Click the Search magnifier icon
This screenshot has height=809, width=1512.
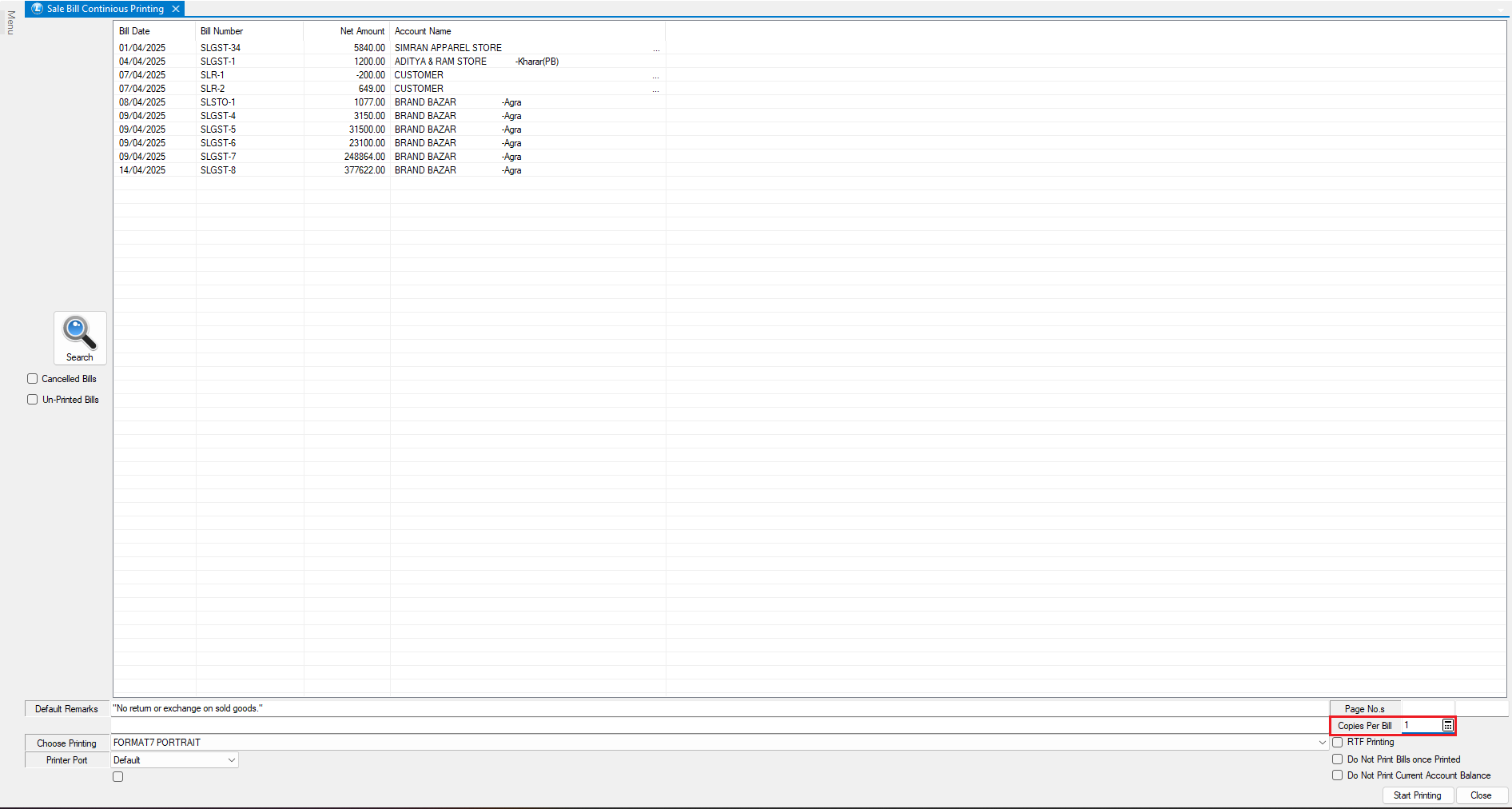tap(80, 333)
